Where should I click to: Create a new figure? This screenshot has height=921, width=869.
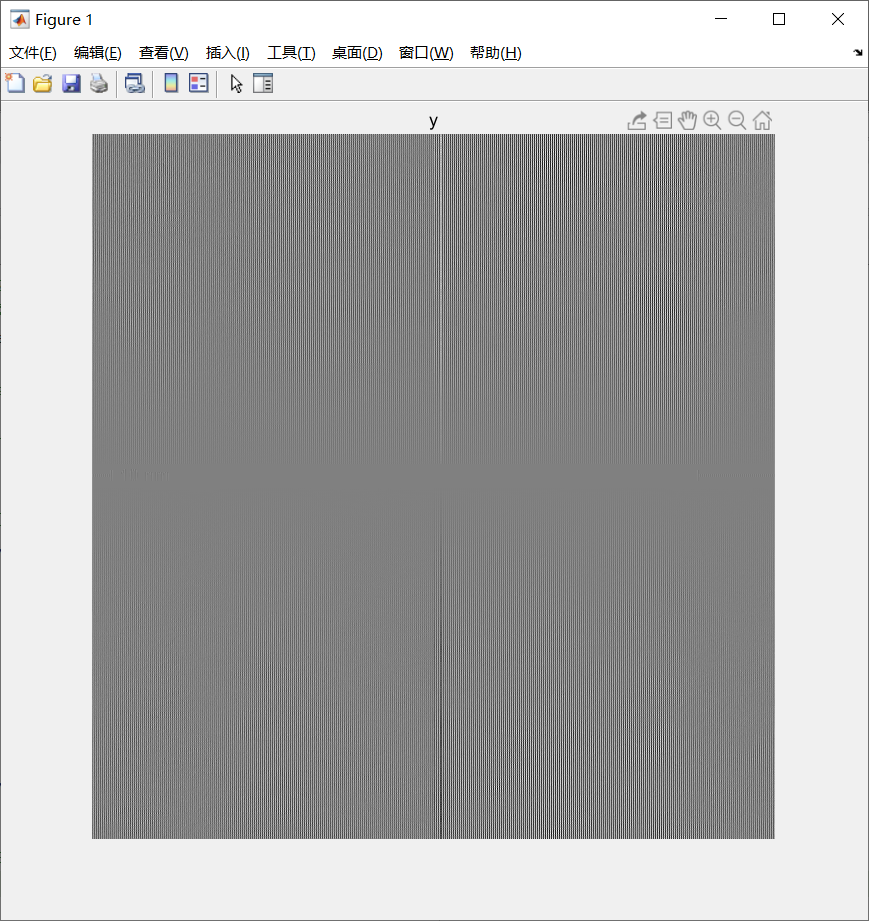coord(15,83)
